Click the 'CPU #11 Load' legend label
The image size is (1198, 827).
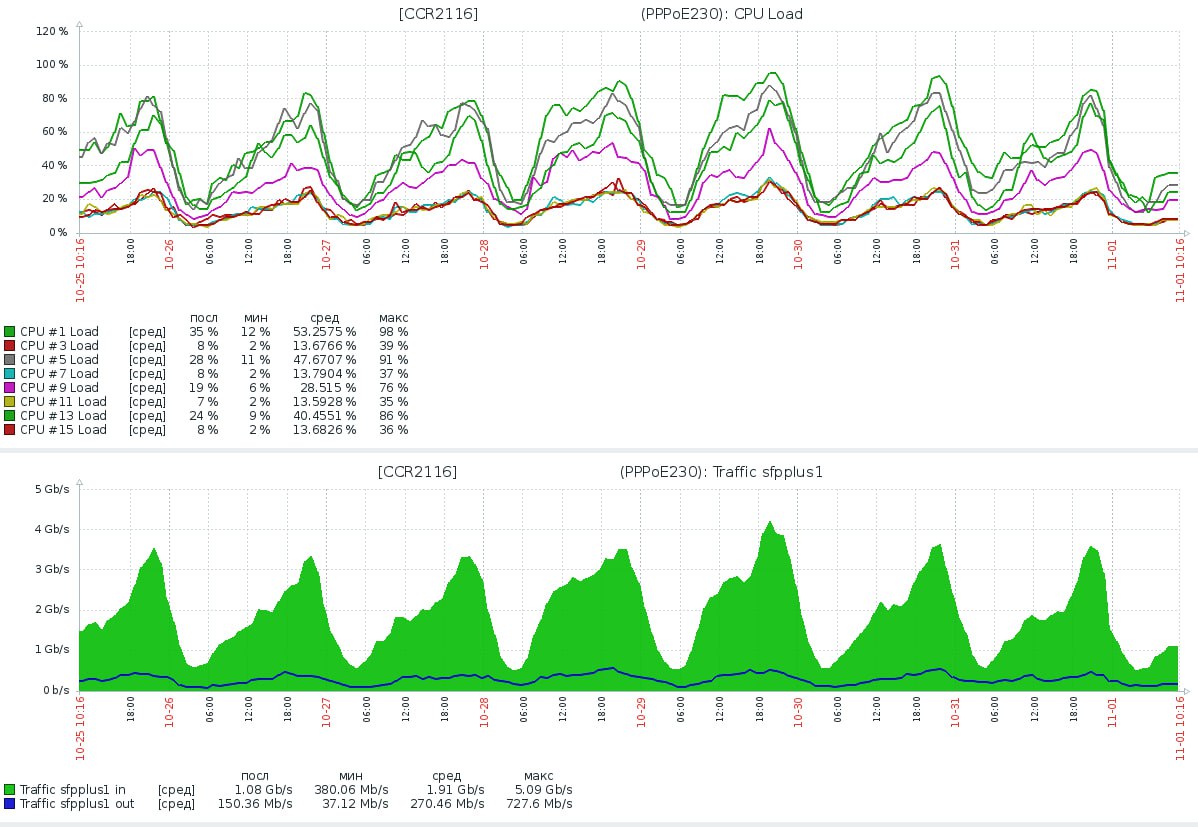click(63, 401)
